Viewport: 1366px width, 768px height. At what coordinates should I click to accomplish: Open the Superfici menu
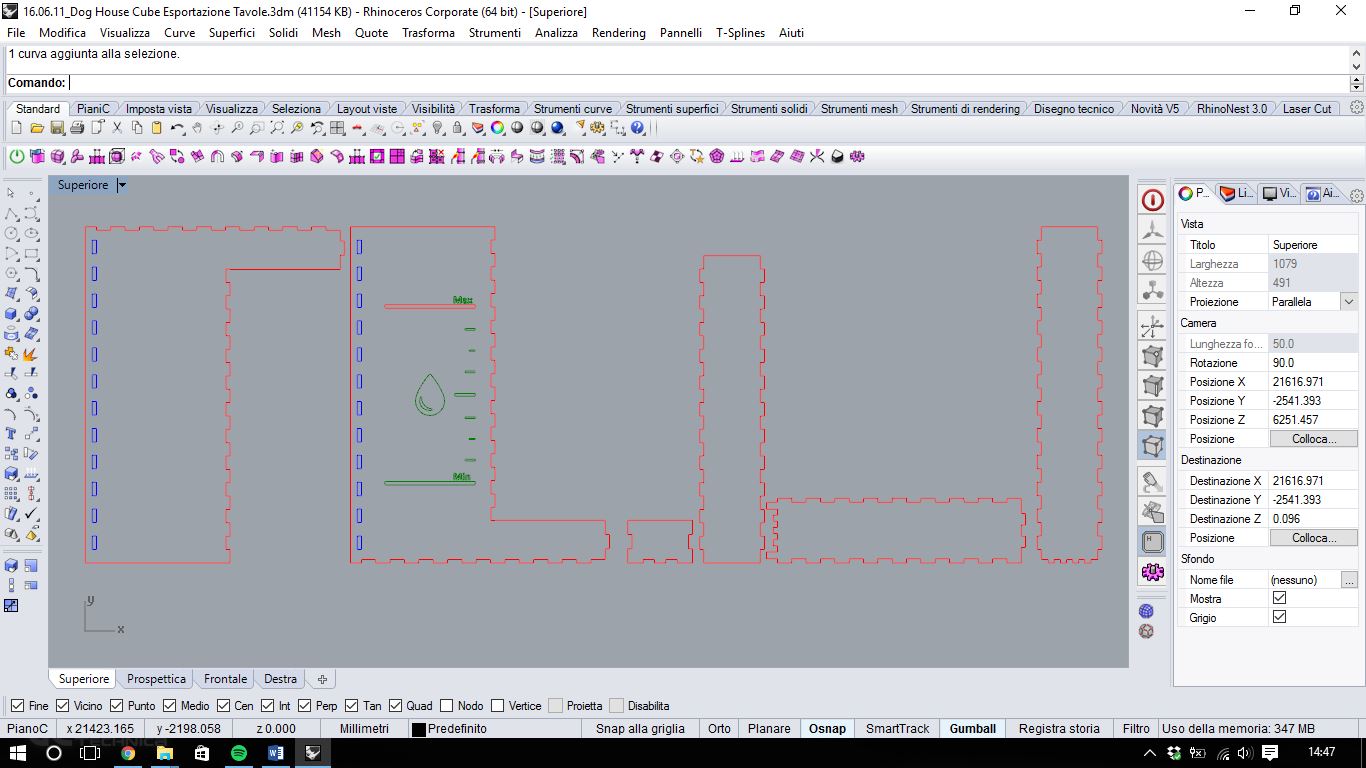click(232, 33)
